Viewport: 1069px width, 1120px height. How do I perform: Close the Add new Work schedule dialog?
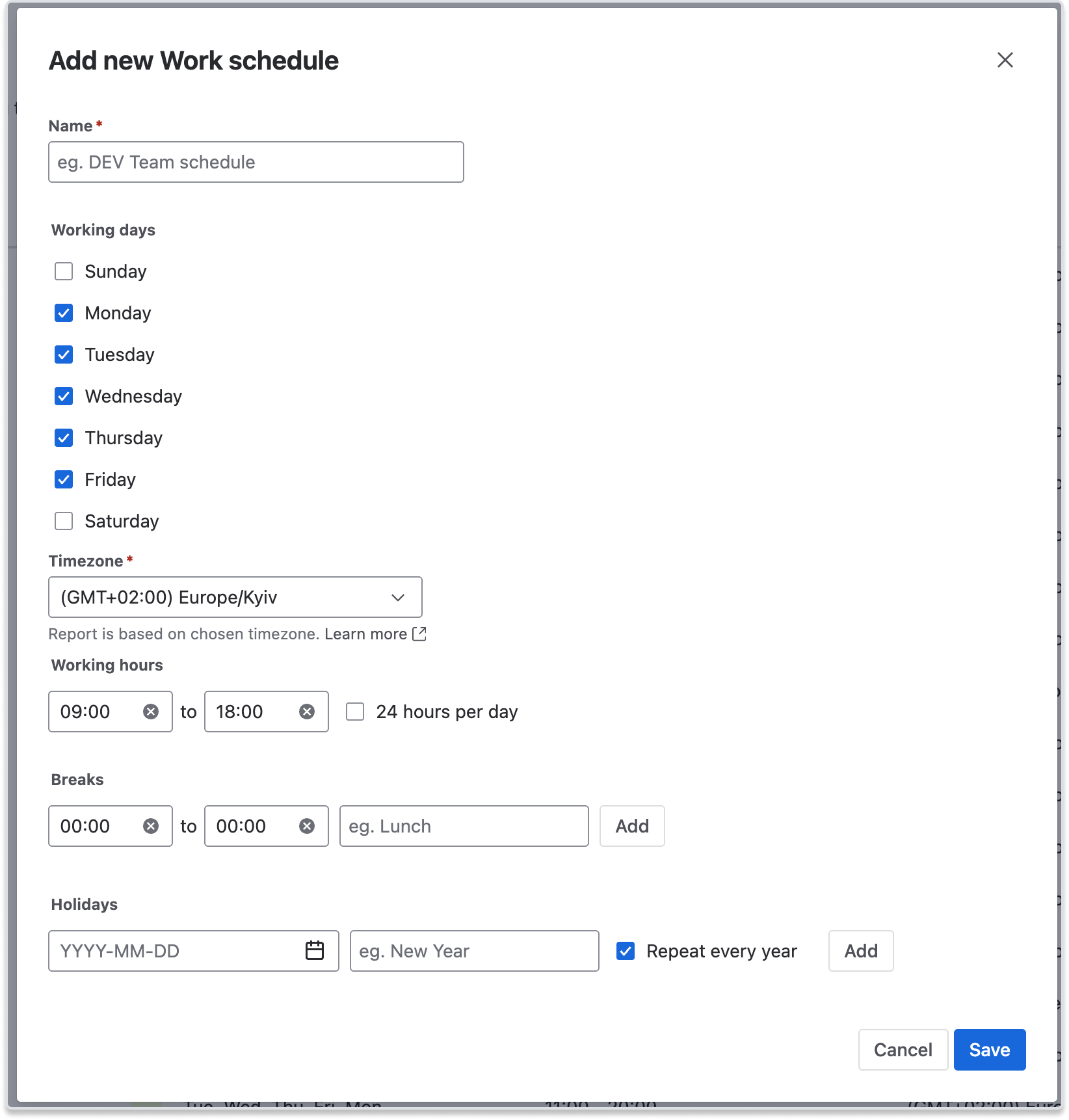click(1005, 60)
